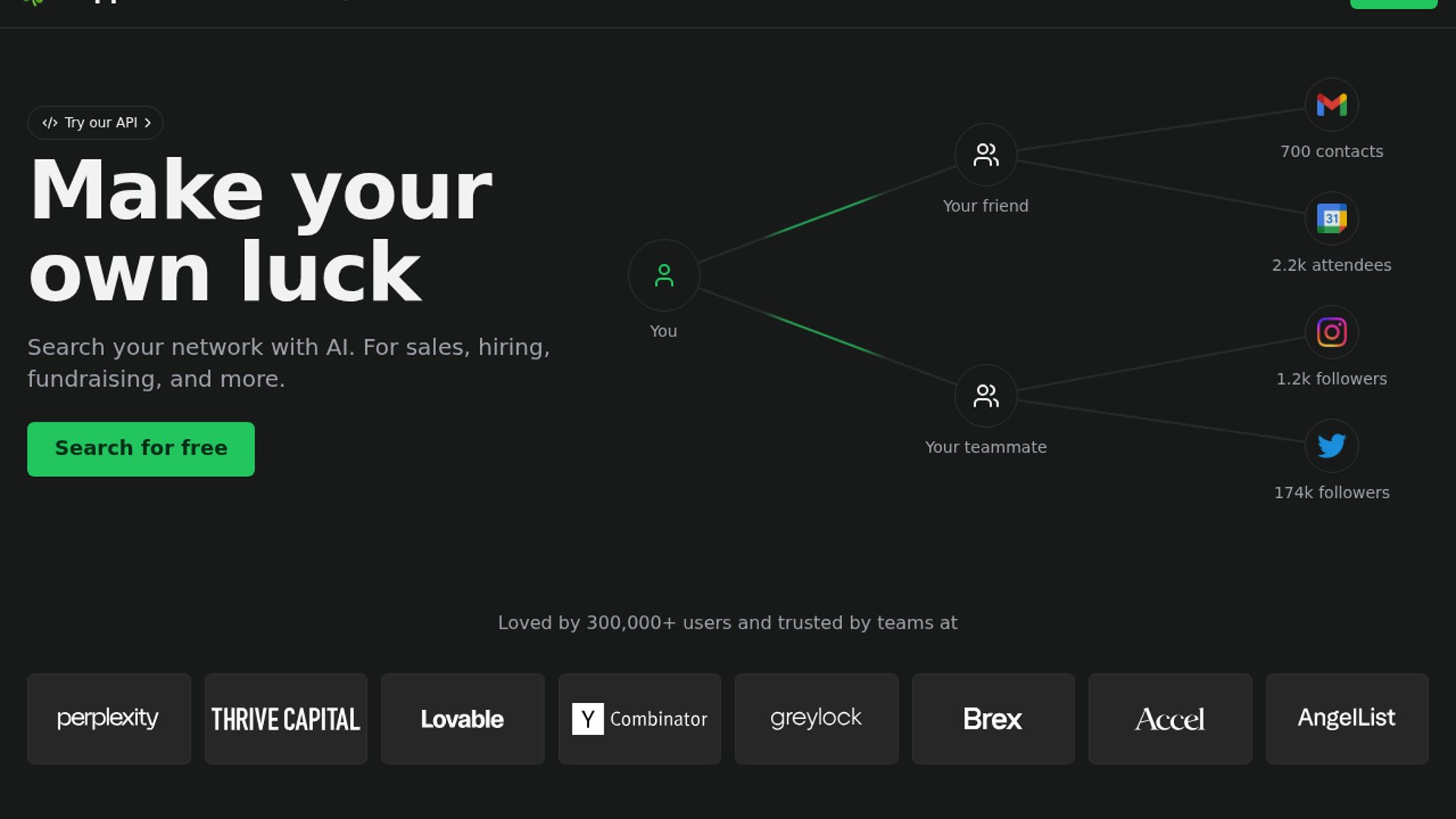Image resolution: width=1456 pixels, height=819 pixels.
Task: Click the perplexity logo card
Action: point(108,719)
